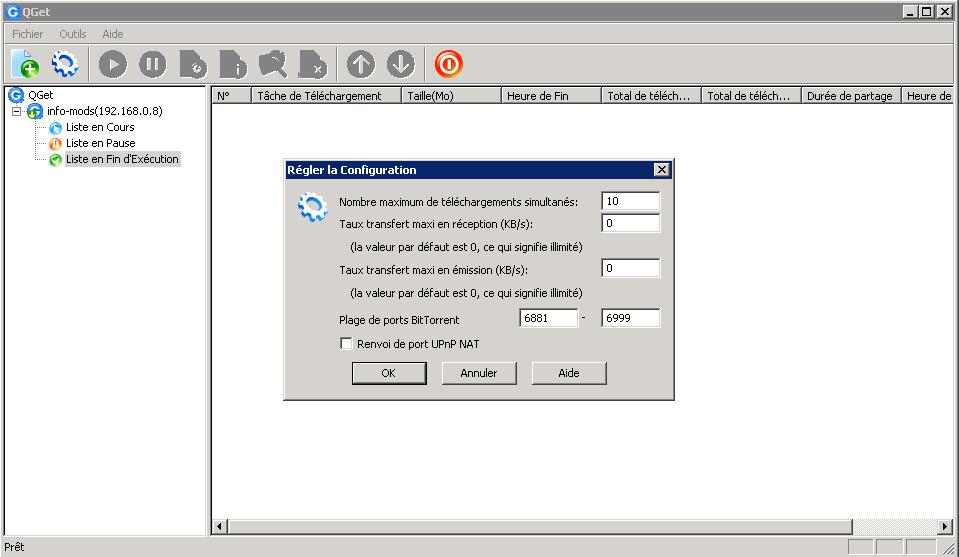Click the gear icon inside the configuration dialog
This screenshot has height=557, width=959.
[313, 207]
